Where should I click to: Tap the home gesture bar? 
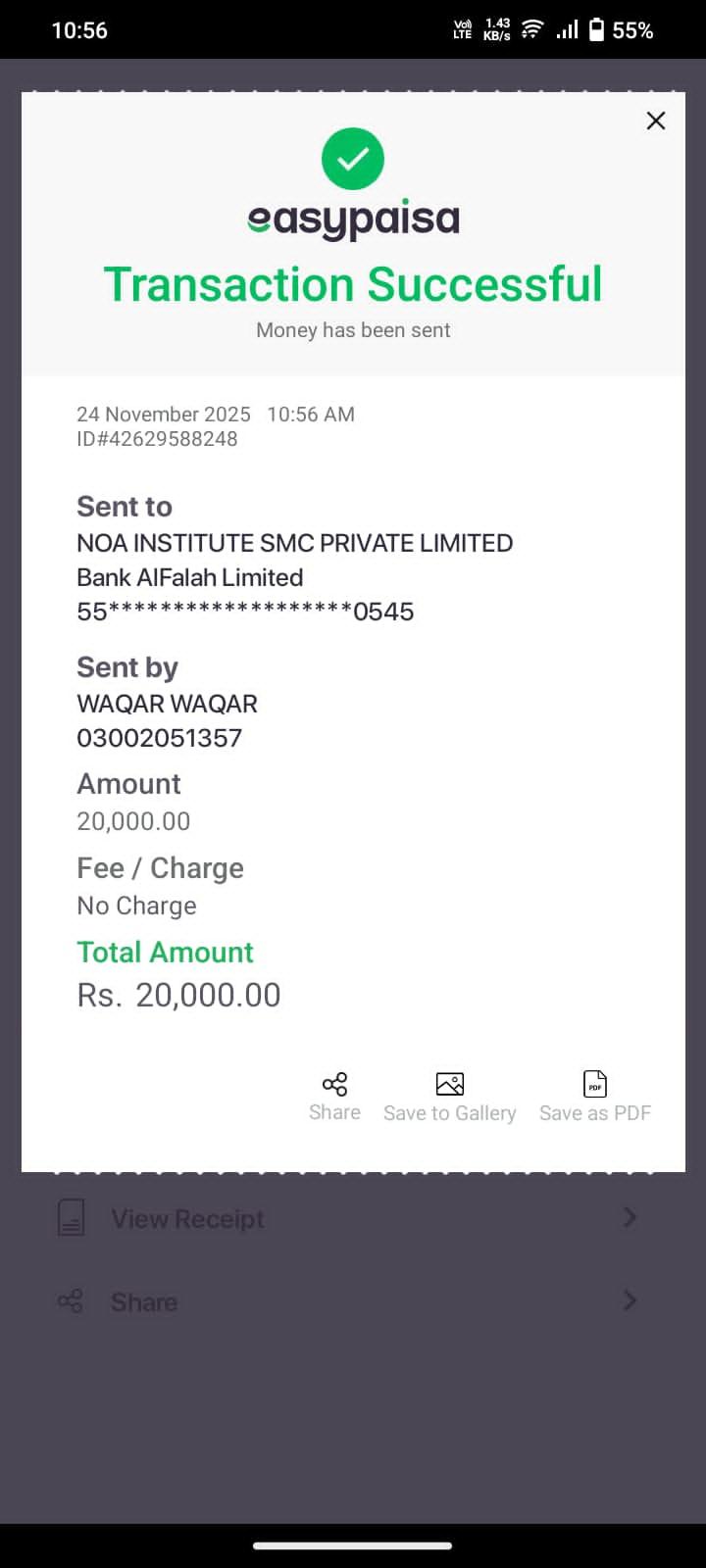point(353,1545)
